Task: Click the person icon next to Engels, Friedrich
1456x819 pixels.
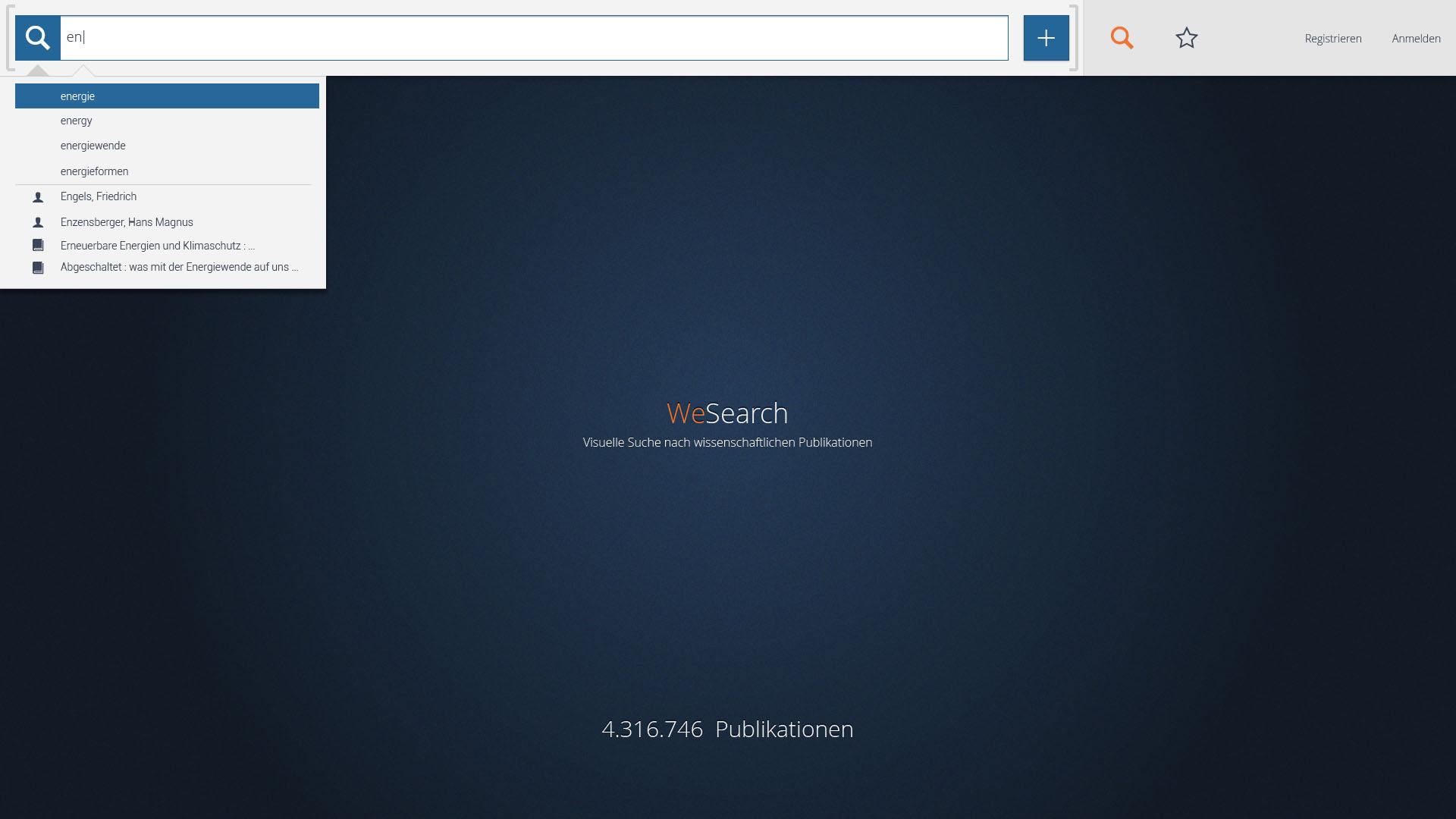Action: (x=38, y=196)
